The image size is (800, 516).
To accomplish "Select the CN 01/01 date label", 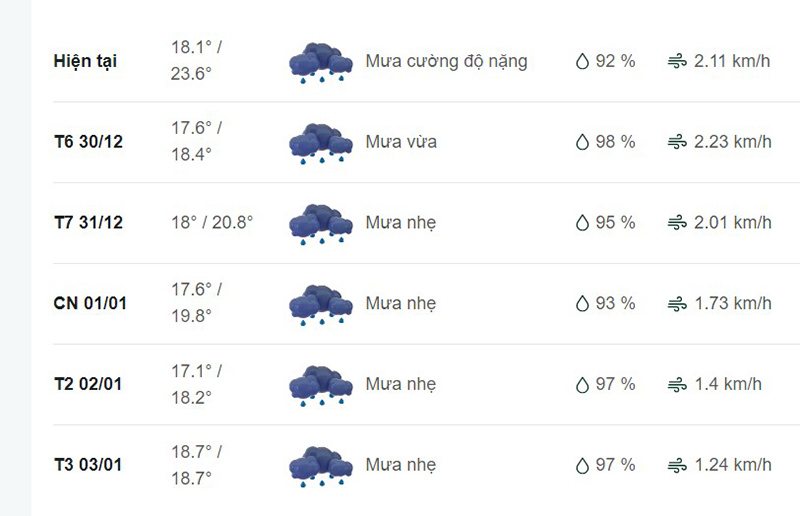I will [90, 303].
